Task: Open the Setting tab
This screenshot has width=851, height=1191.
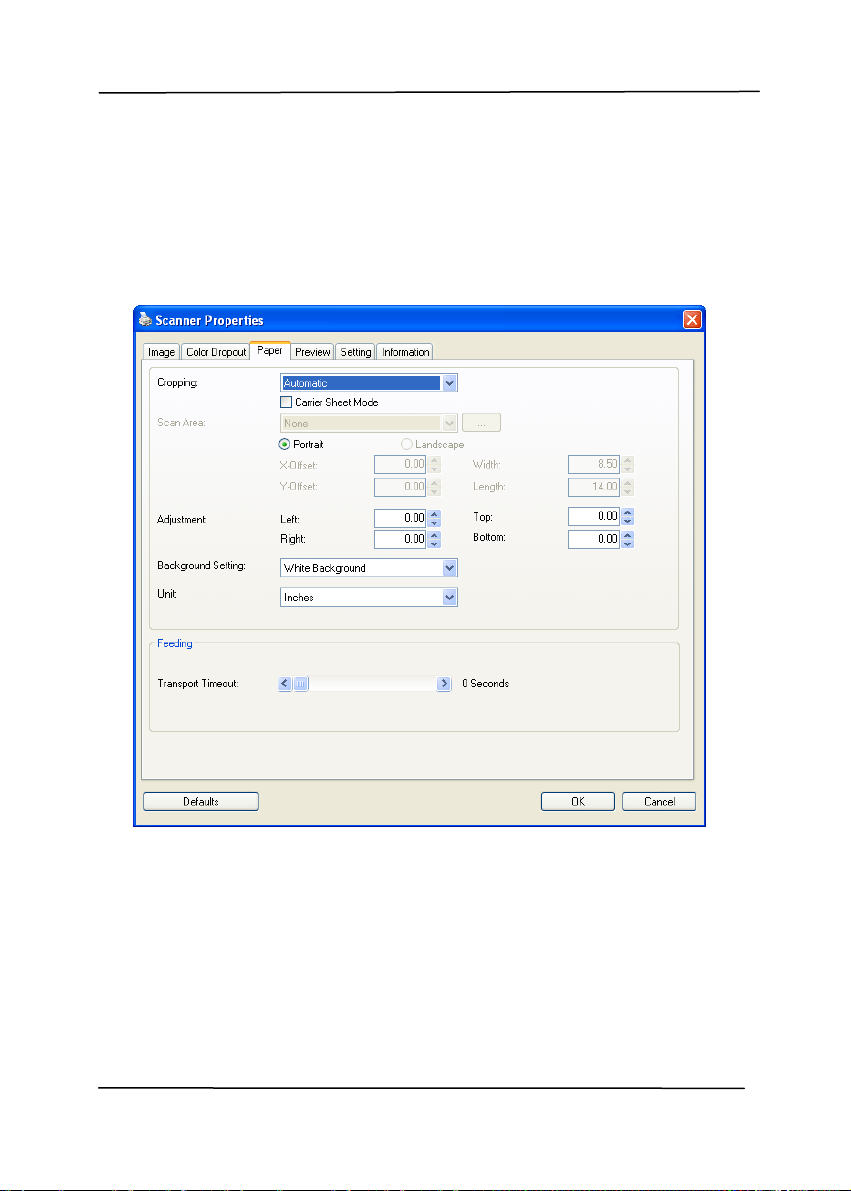Action: (355, 352)
